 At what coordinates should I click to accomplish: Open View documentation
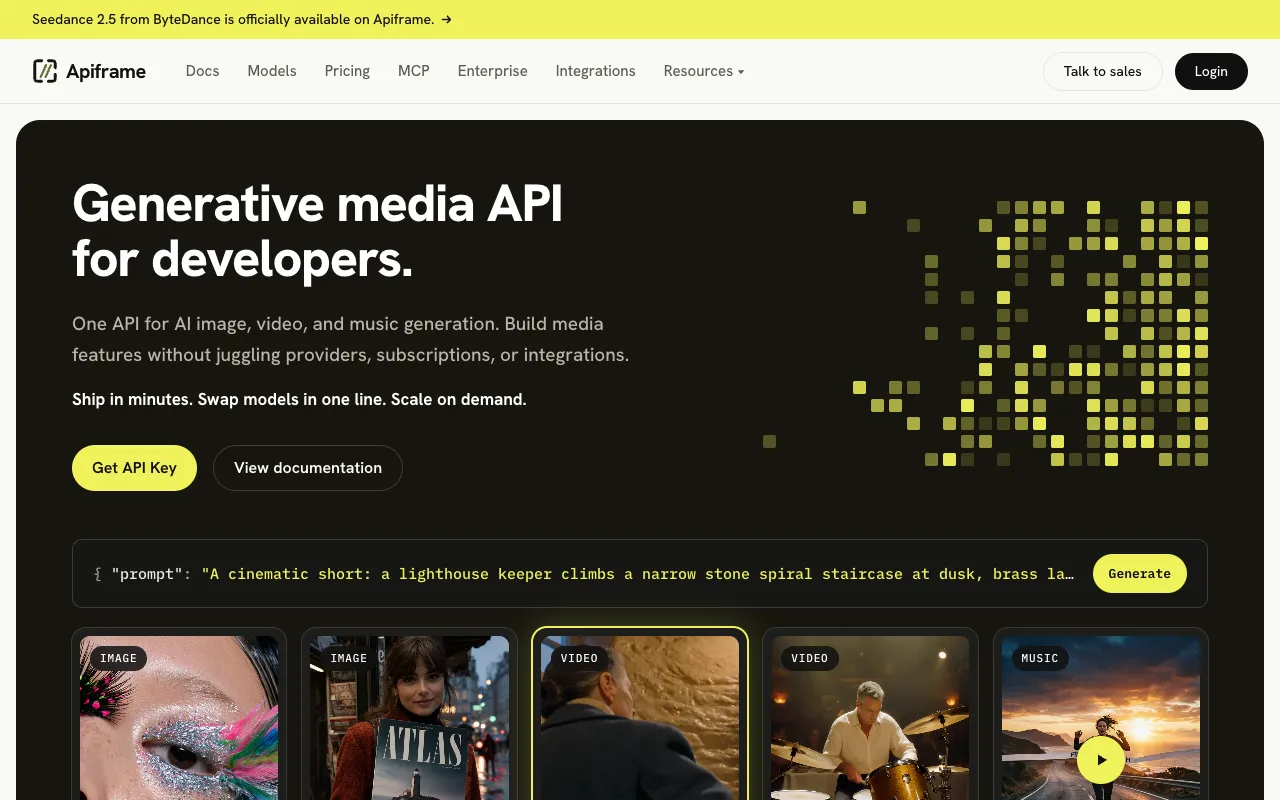(308, 468)
